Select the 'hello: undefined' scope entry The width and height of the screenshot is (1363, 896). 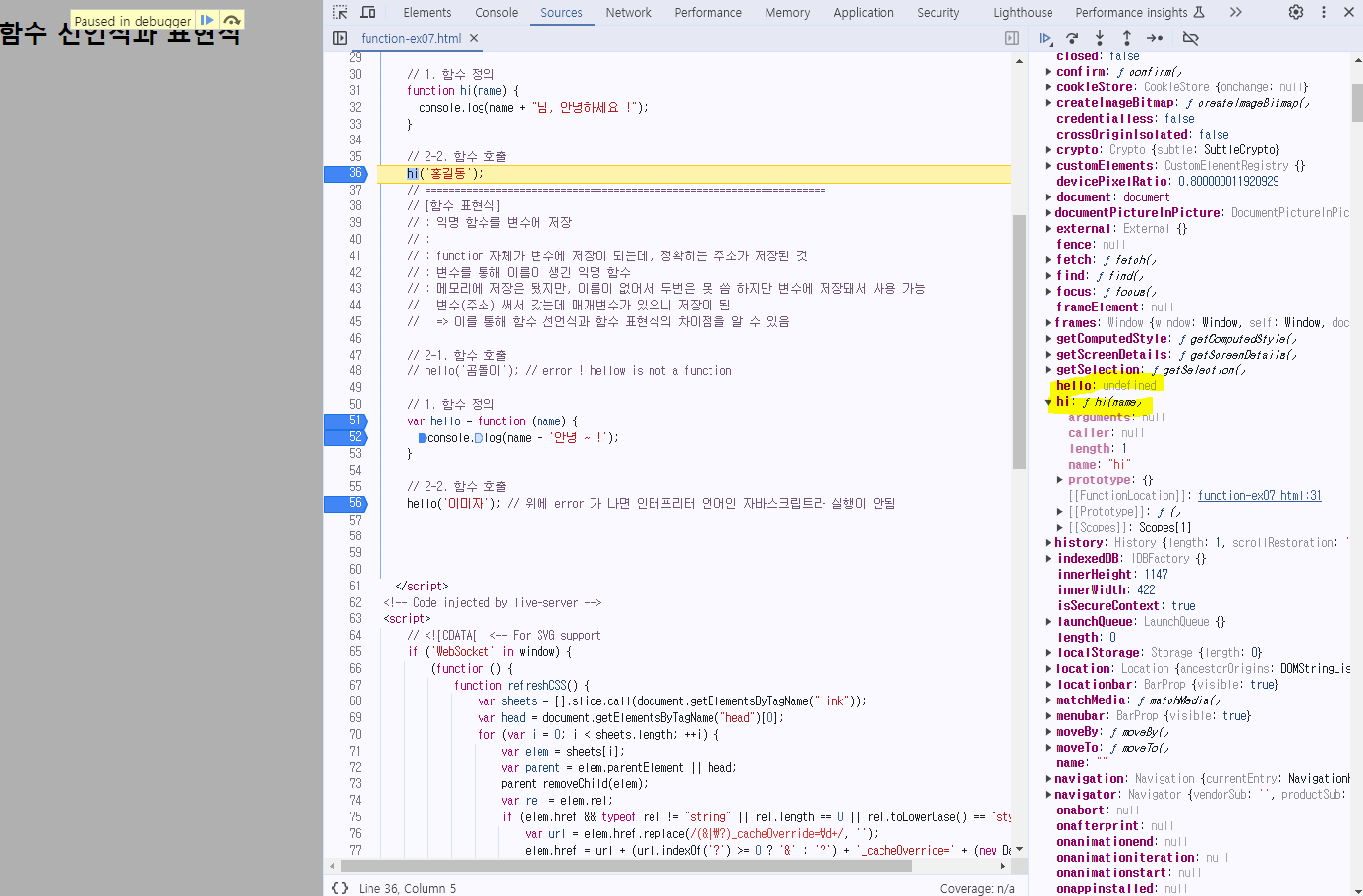[1107, 386]
